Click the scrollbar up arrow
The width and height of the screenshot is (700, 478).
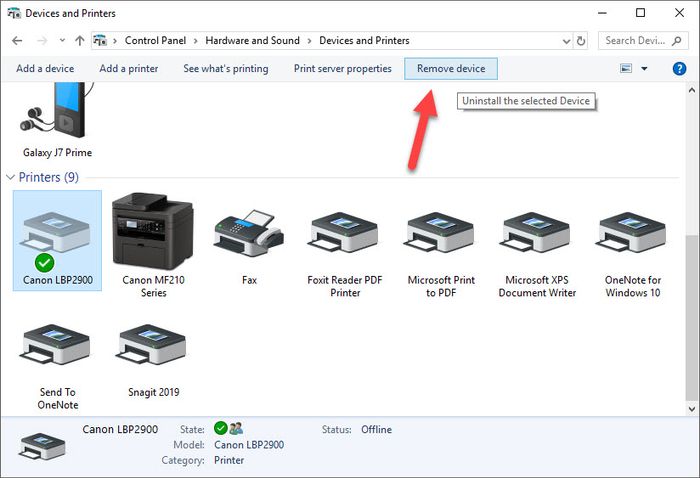coord(692,90)
